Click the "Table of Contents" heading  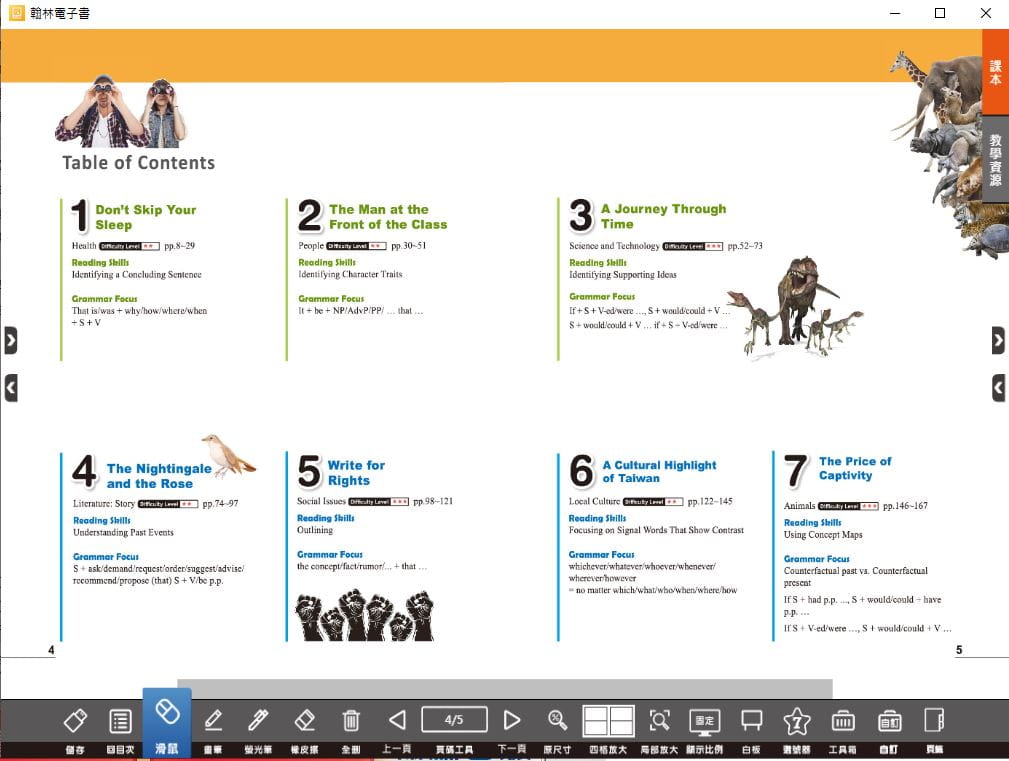pos(138,163)
